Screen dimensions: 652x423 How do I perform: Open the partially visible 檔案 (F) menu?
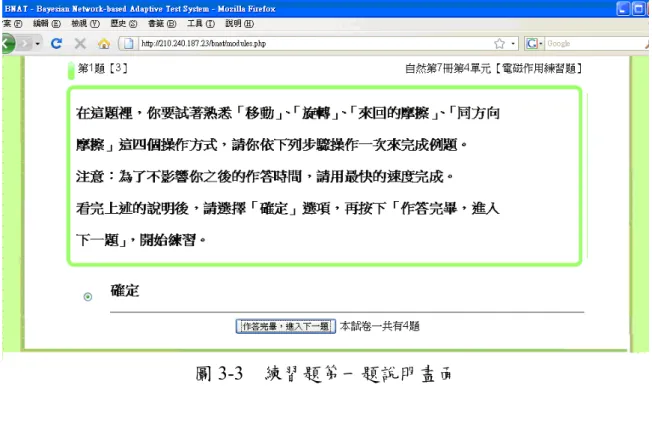click(12, 24)
